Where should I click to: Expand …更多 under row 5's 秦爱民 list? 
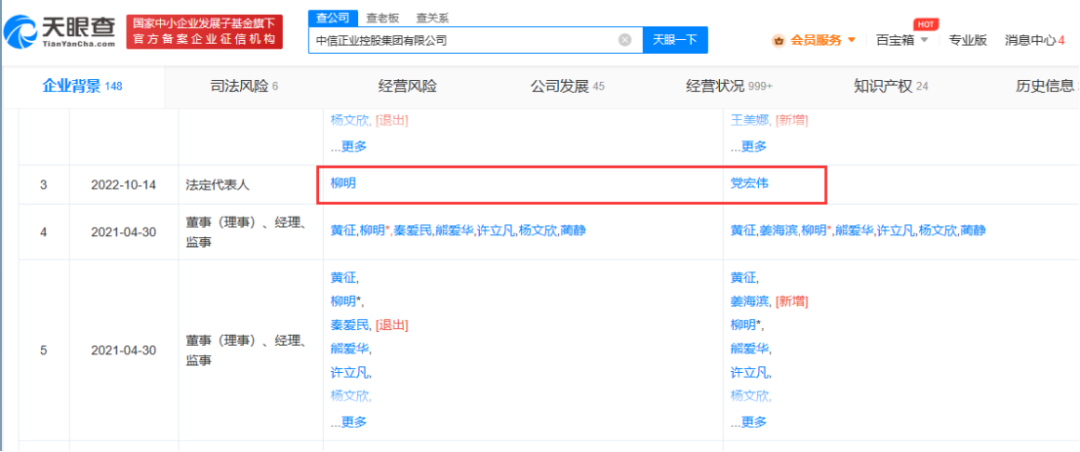pyautogui.click(x=349, y=422)
